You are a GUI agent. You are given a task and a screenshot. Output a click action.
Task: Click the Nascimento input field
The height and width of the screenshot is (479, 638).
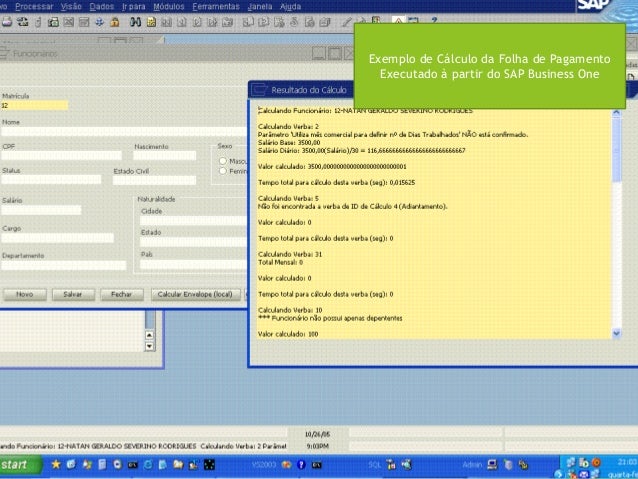[x=165, y=155]
